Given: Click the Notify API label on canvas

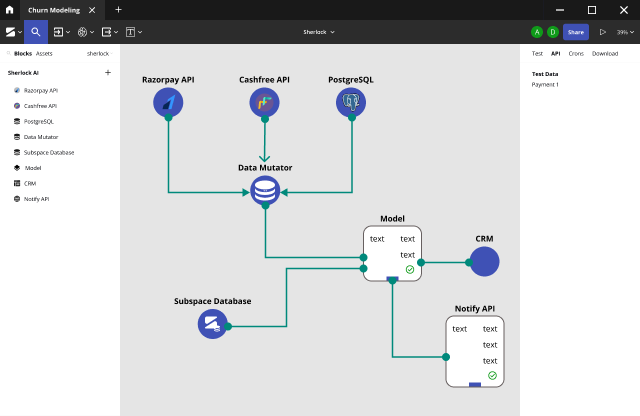Looking at the screenshot, I should tap(475, 308).
